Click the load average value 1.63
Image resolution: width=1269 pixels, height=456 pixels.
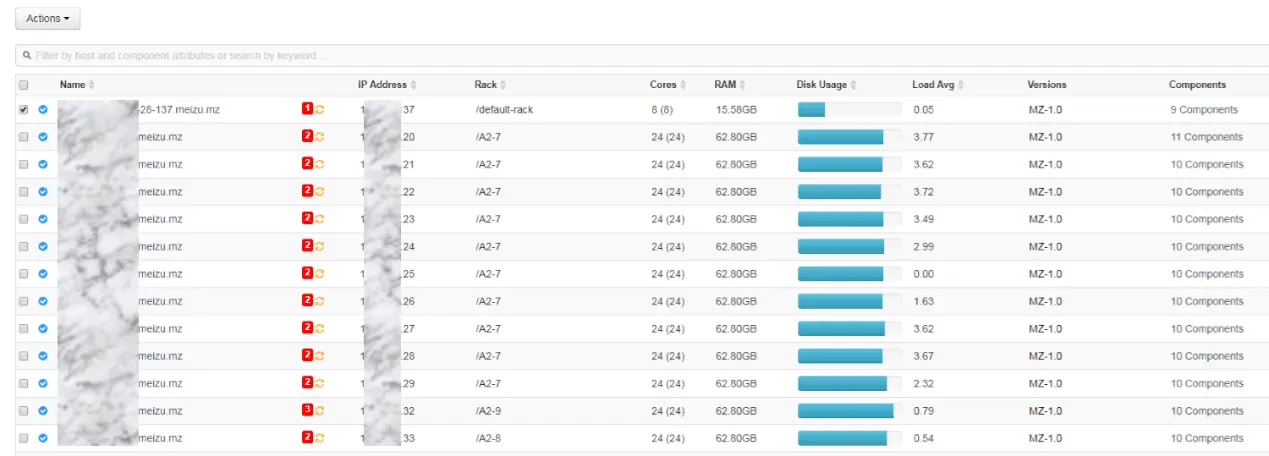pos(924,301)
